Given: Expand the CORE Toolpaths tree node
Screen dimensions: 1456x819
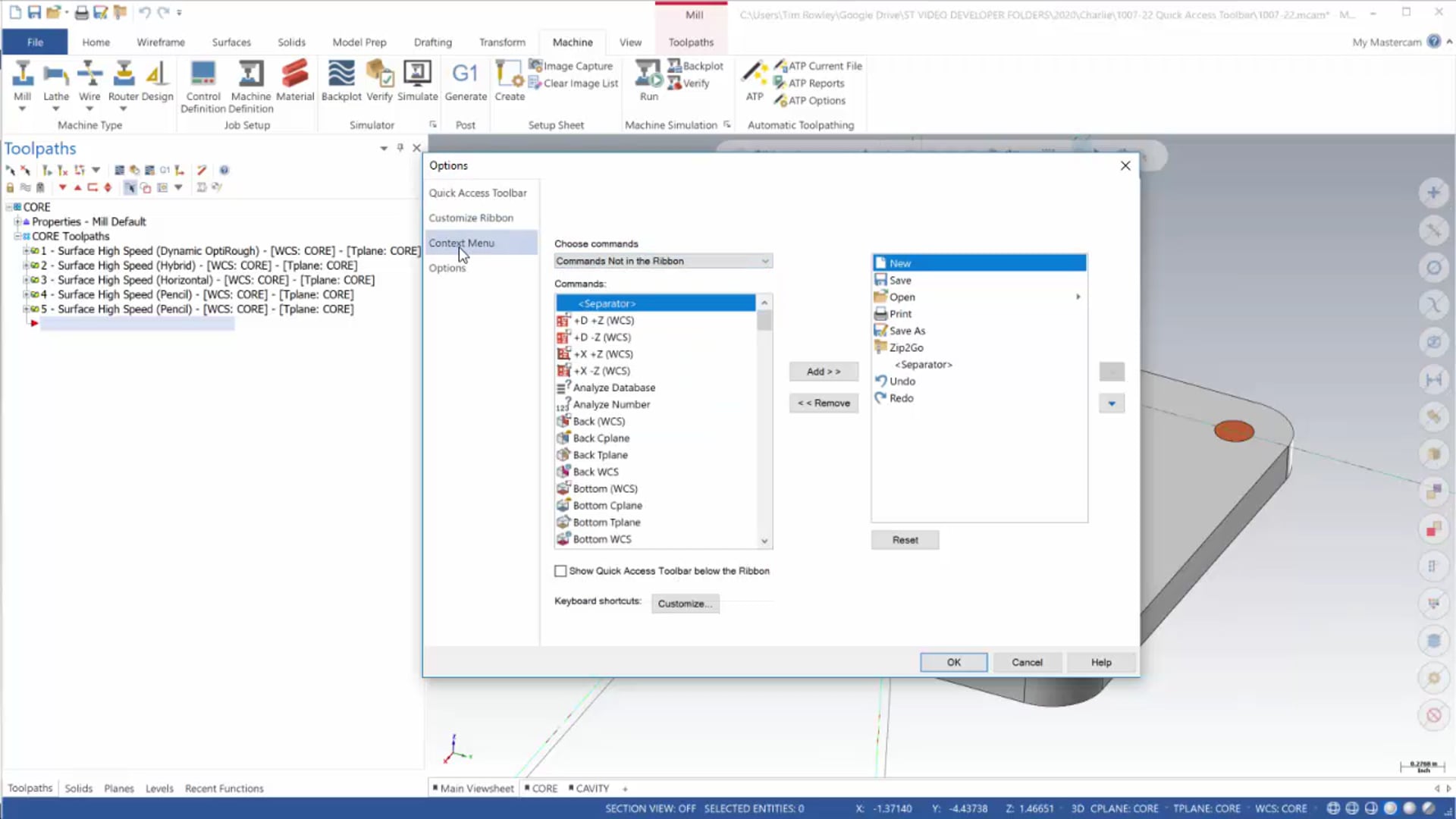Looking at the screenshot, I should (x=17, y=235).
